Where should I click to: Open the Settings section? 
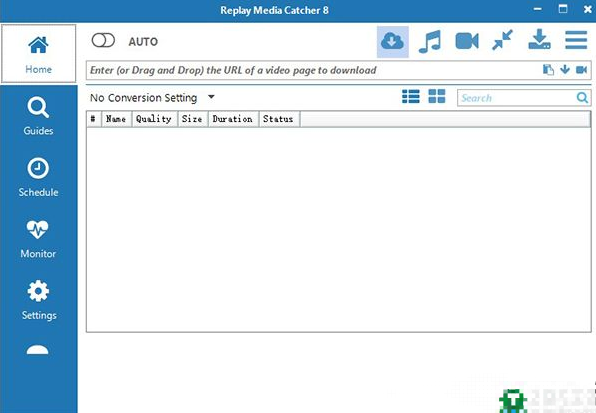(38, 301)
